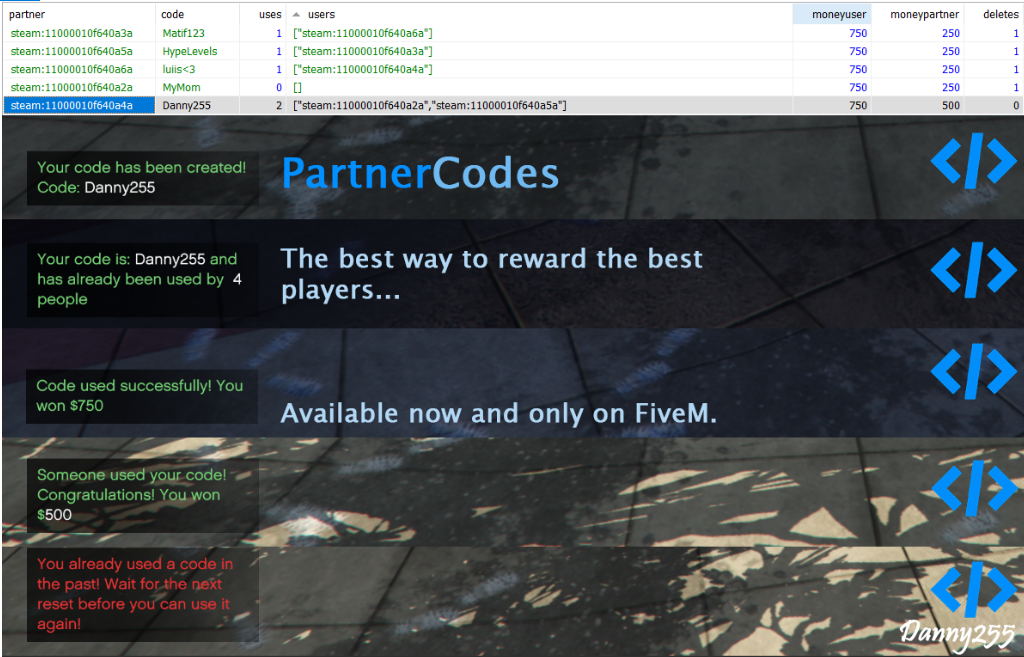Click code icon in red 'already used' banner

973,589
